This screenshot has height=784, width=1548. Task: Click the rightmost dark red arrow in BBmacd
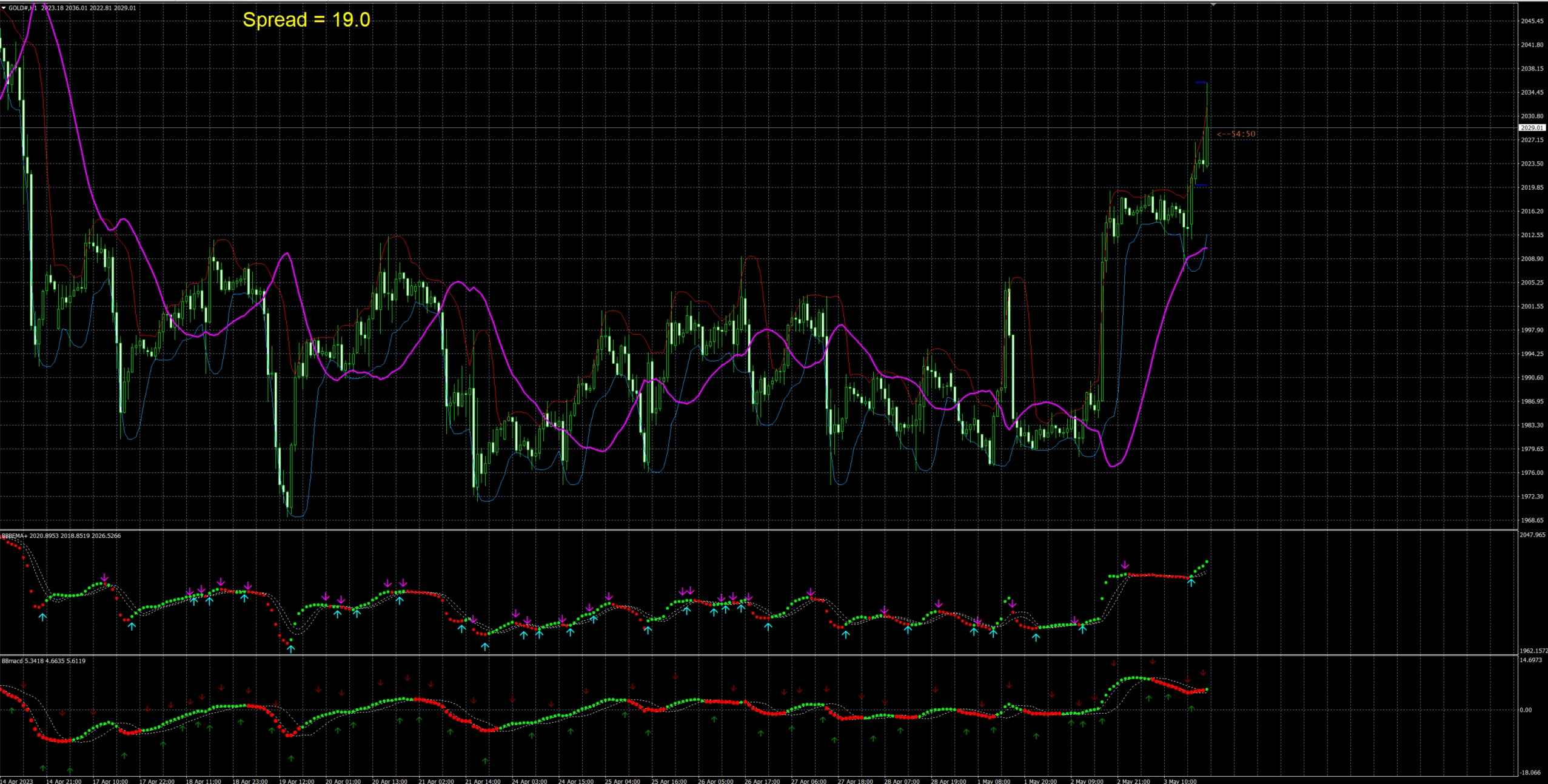pyautogui.click(x=1203, y=672)
